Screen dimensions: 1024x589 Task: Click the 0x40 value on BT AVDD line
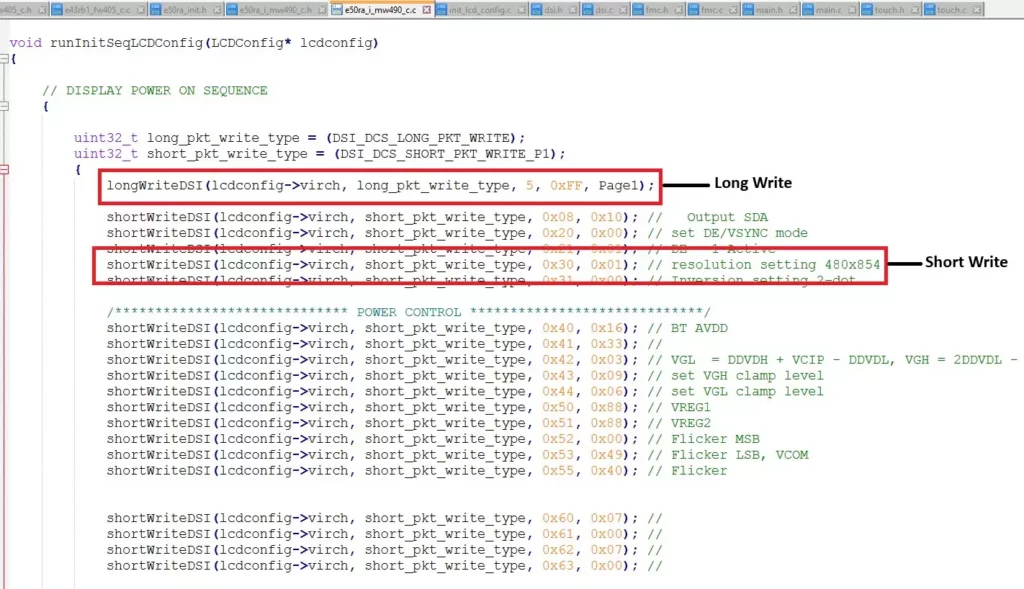tap(558, 328)
